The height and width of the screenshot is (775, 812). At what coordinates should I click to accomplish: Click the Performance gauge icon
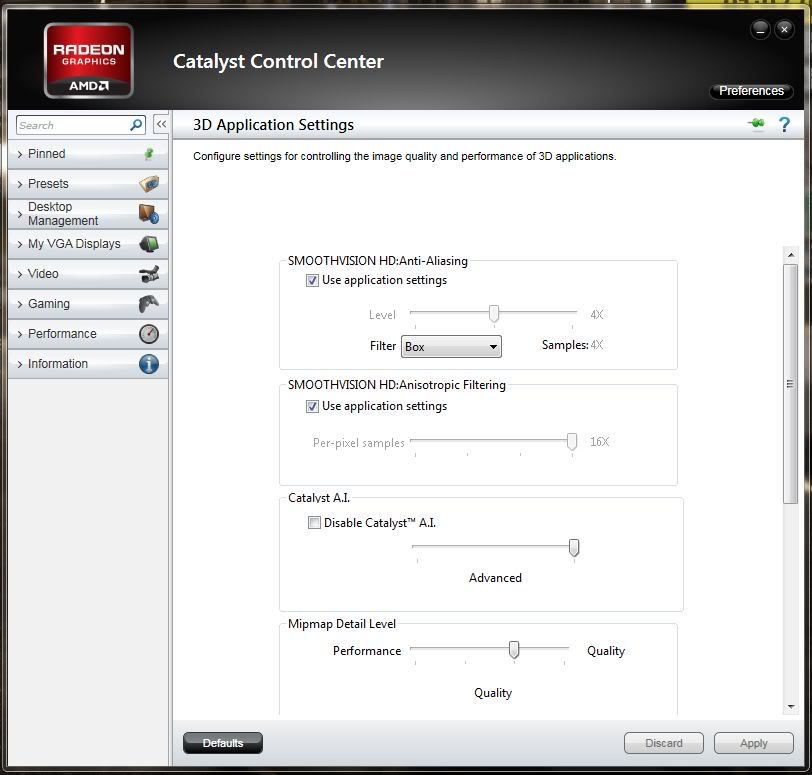149,334
